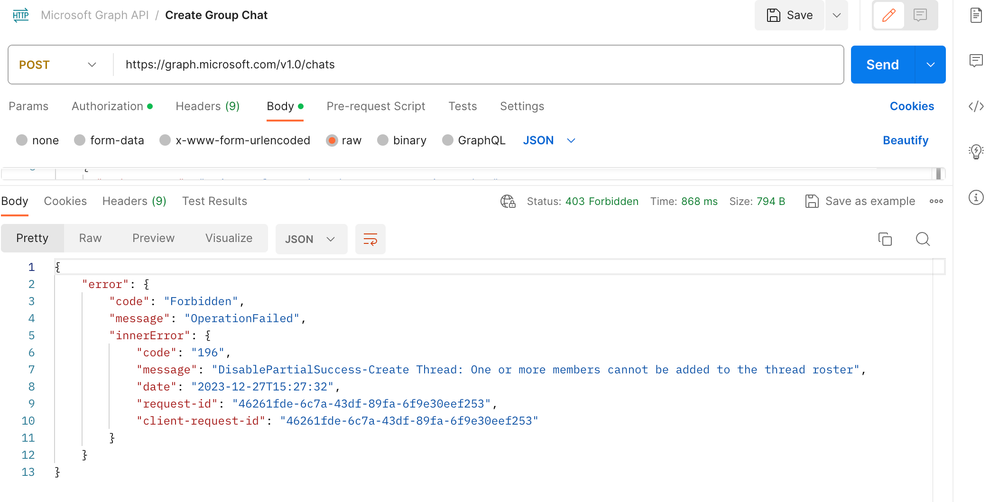Switch response view to Visualize
Viewport: 999px width, 502px height.
pyautogui.click(x=229, y=238)
